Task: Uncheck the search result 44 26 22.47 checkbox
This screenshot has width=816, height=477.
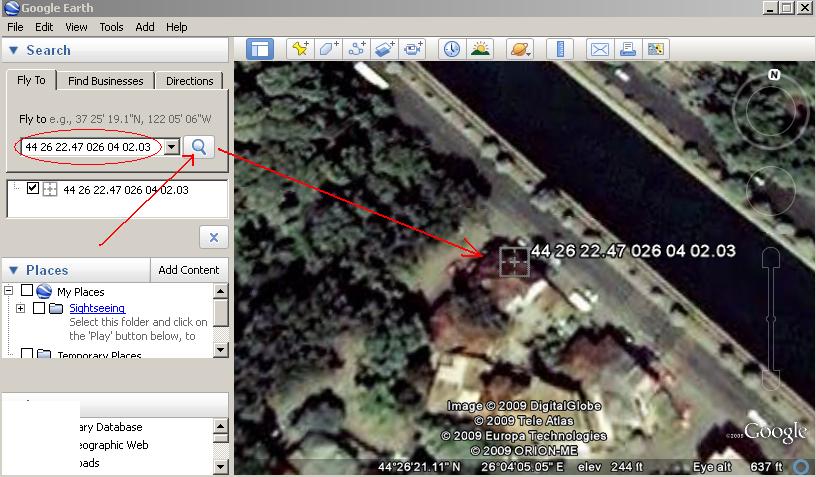Action: coord(33,188)
